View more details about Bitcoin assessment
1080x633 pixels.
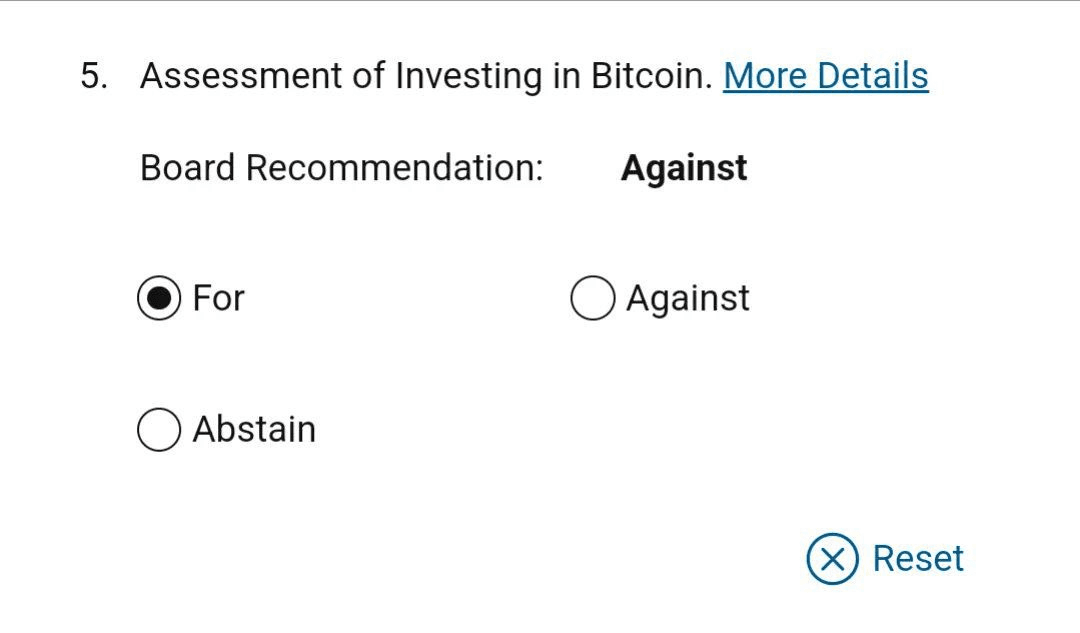[825, 75]
